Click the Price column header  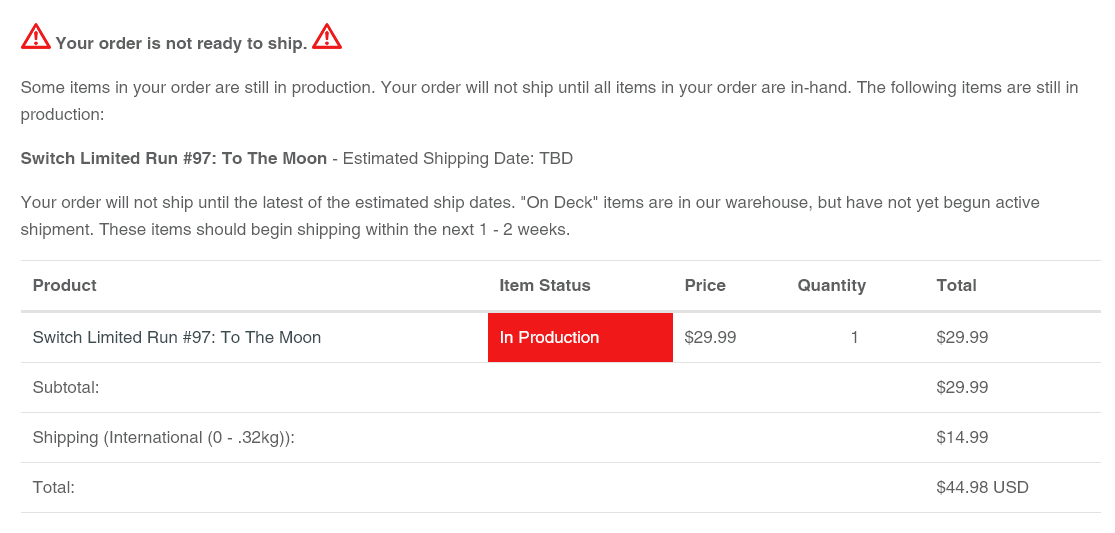point(705,285)
